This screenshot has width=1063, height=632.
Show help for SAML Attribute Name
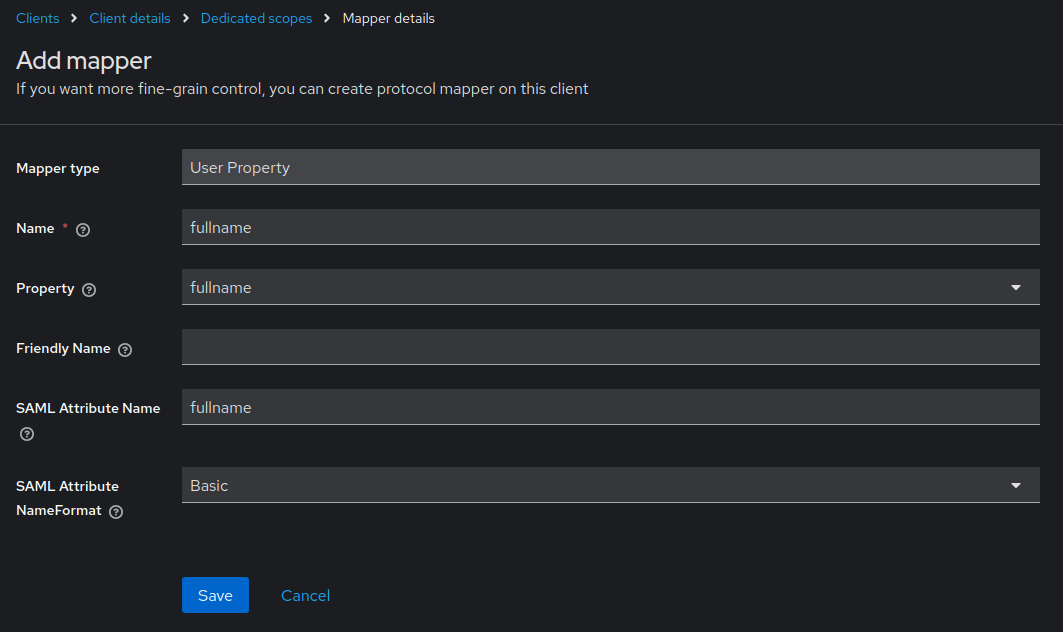click(x=27, y=434)
